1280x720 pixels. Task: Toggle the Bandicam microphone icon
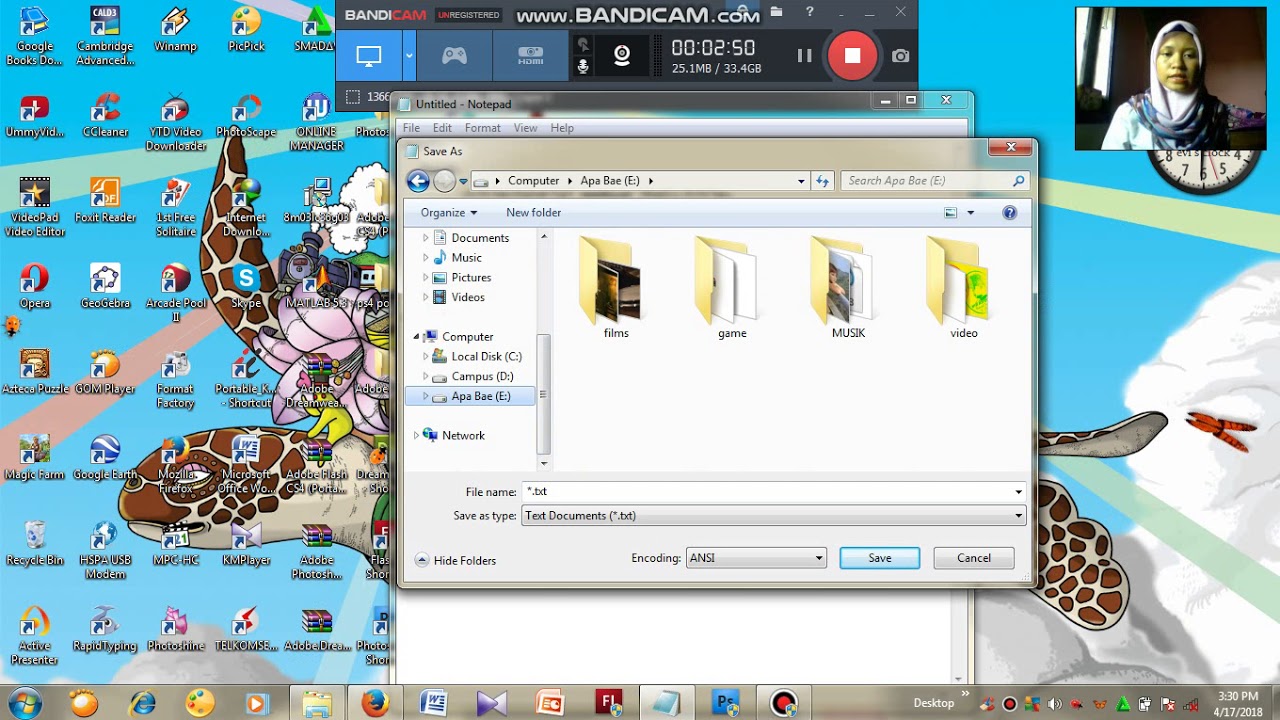tap(583, 67)
